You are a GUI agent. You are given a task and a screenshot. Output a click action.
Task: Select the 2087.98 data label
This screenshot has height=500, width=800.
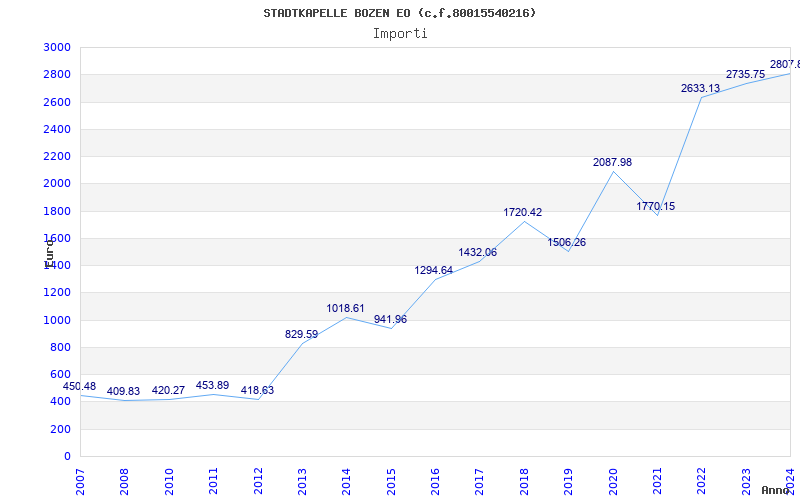click(612, 162)
